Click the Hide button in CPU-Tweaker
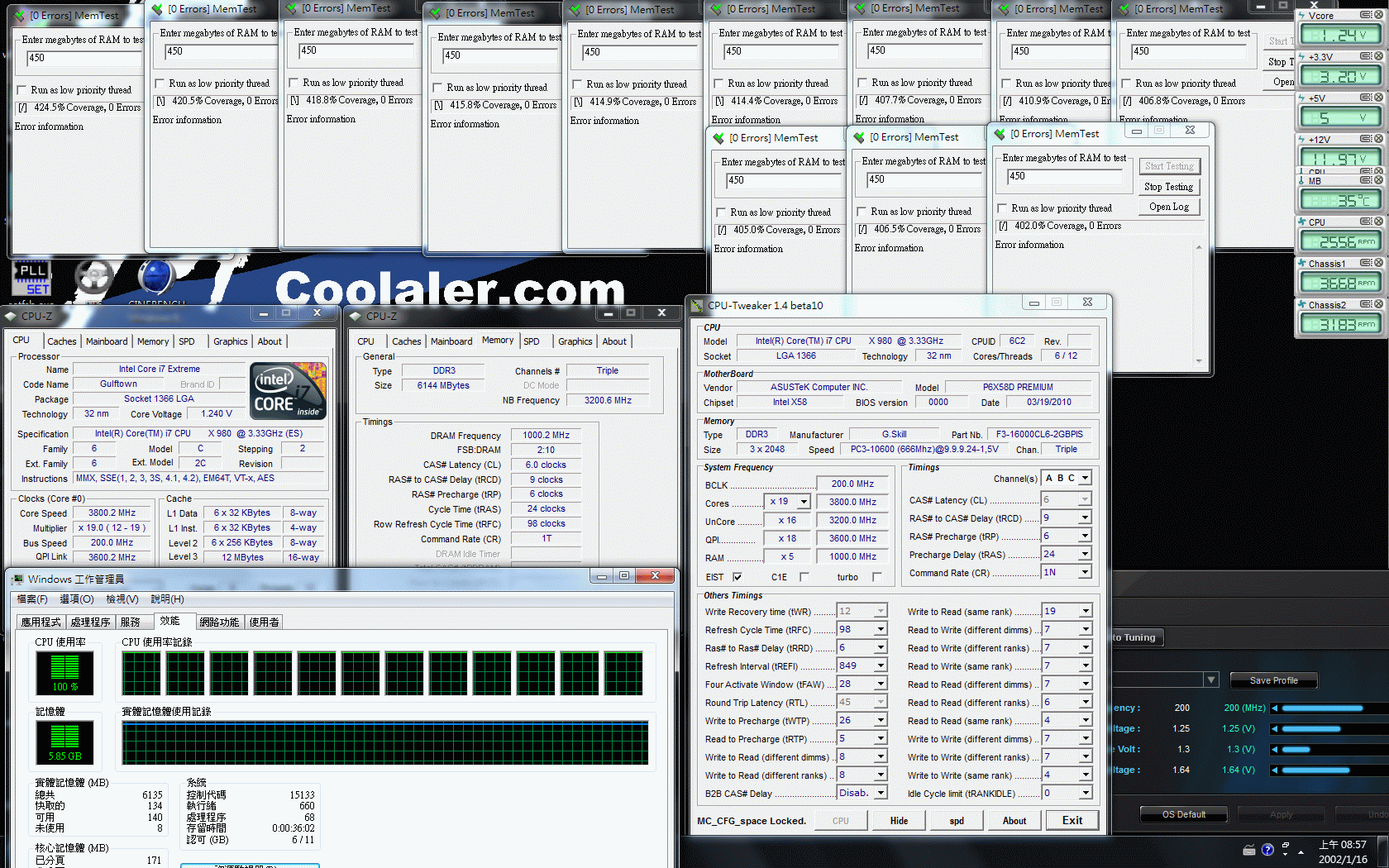Image resolution: width=1389 pixels, height=868 pixels. pos(899,821)
